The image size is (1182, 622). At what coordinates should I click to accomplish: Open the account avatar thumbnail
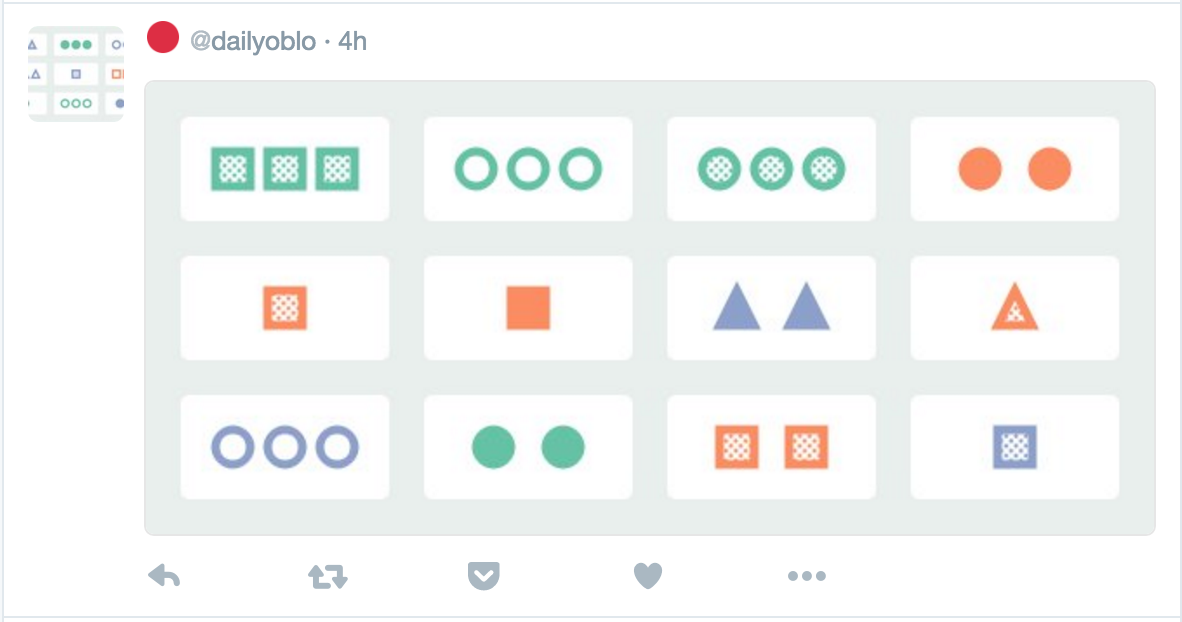point(76,74)
